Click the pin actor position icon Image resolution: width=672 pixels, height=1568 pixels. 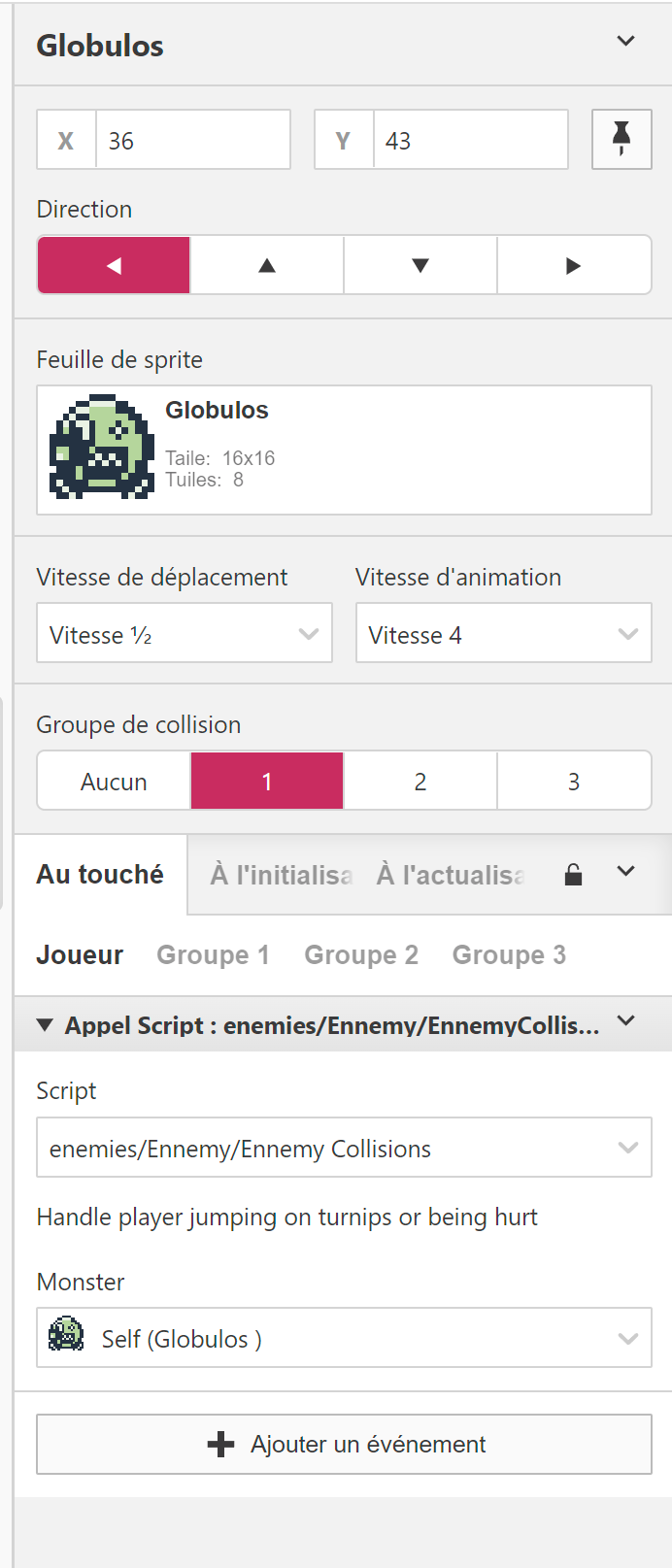(x=622, y=140)
